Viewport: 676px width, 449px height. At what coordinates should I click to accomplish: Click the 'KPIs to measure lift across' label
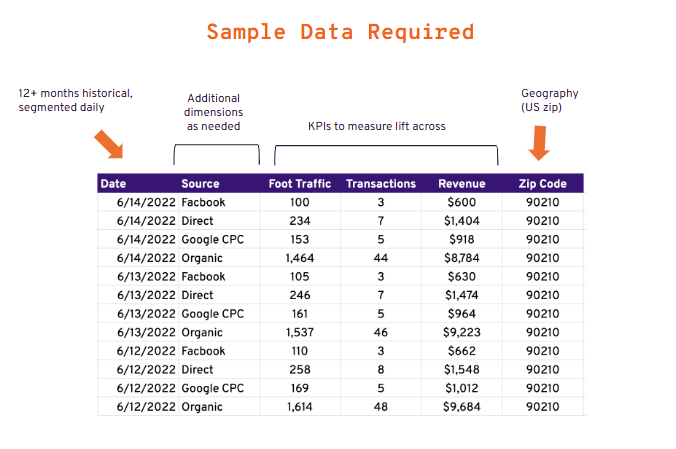376,126
